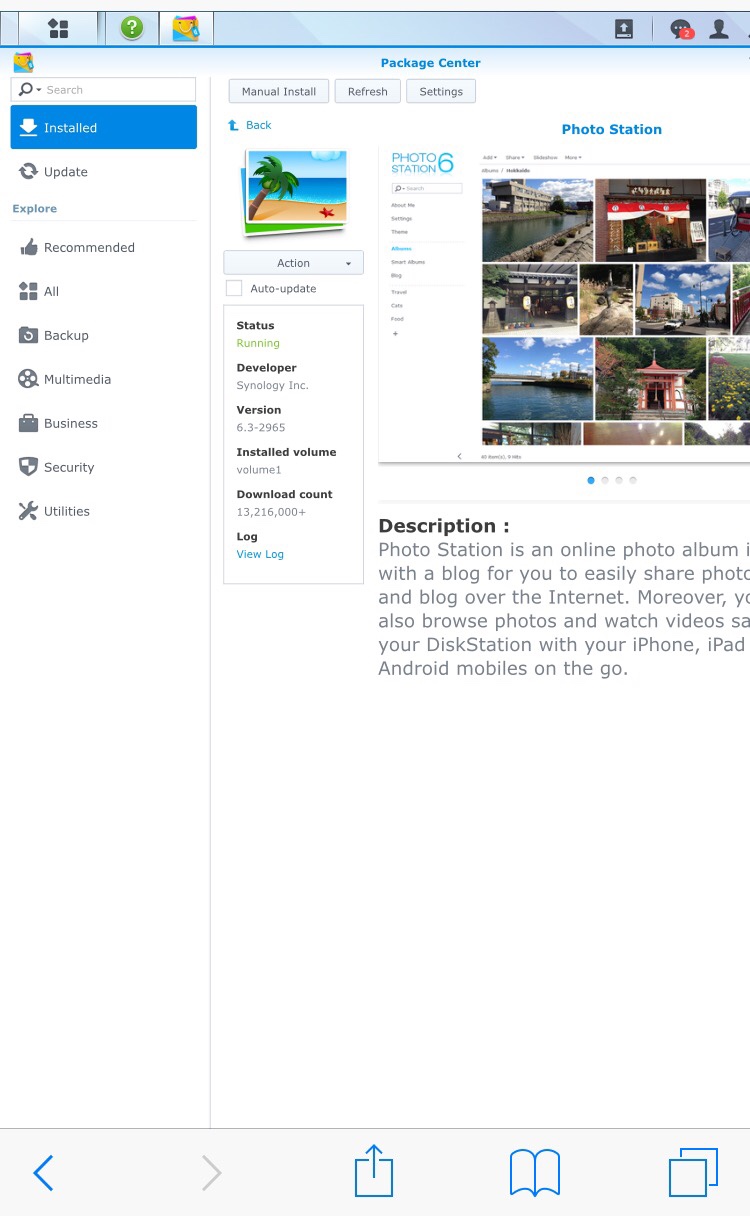Show All packages category
The image size is (750, 1216).
pyautogui.click(x=103, y=292)
